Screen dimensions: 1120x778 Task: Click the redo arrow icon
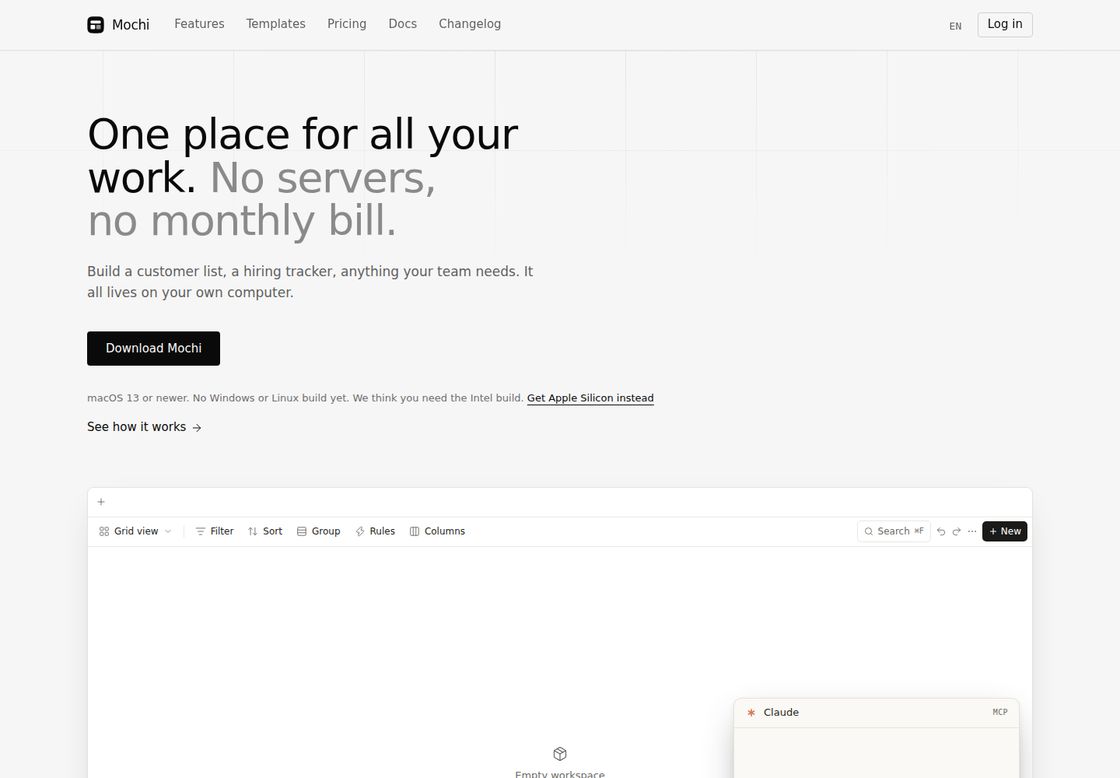pyautogui.click(x=956, y=532)
